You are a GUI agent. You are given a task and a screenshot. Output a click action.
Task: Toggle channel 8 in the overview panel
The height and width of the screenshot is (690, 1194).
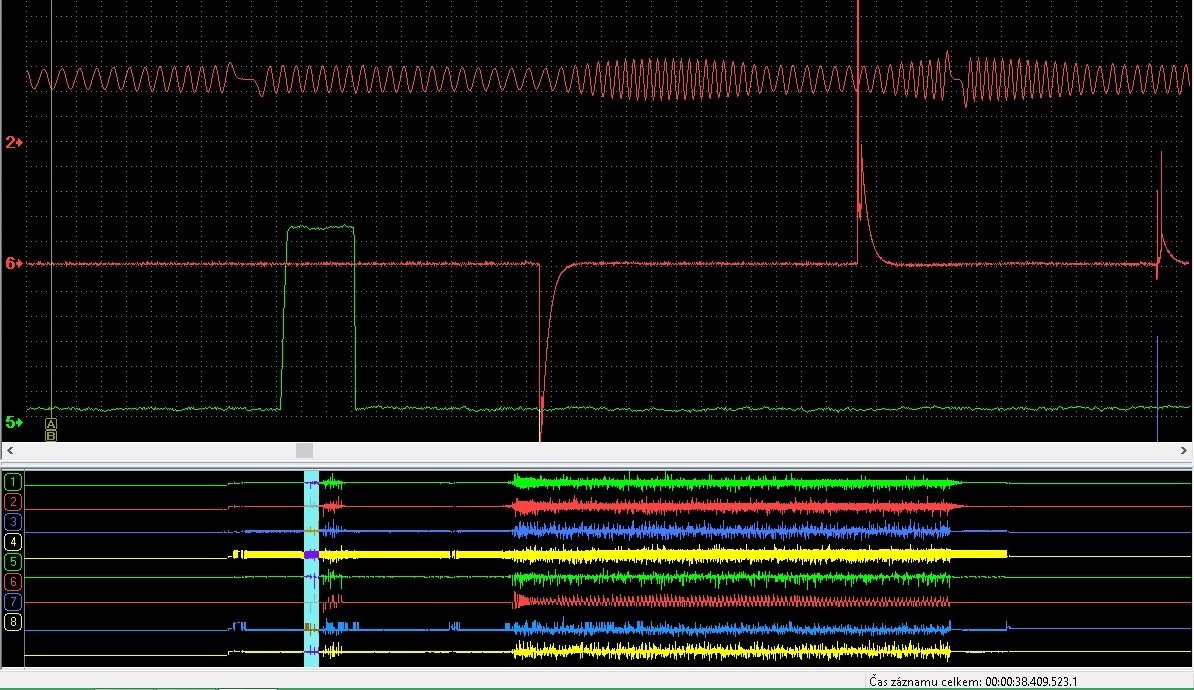pyautogui.click(x=13, y=621)
